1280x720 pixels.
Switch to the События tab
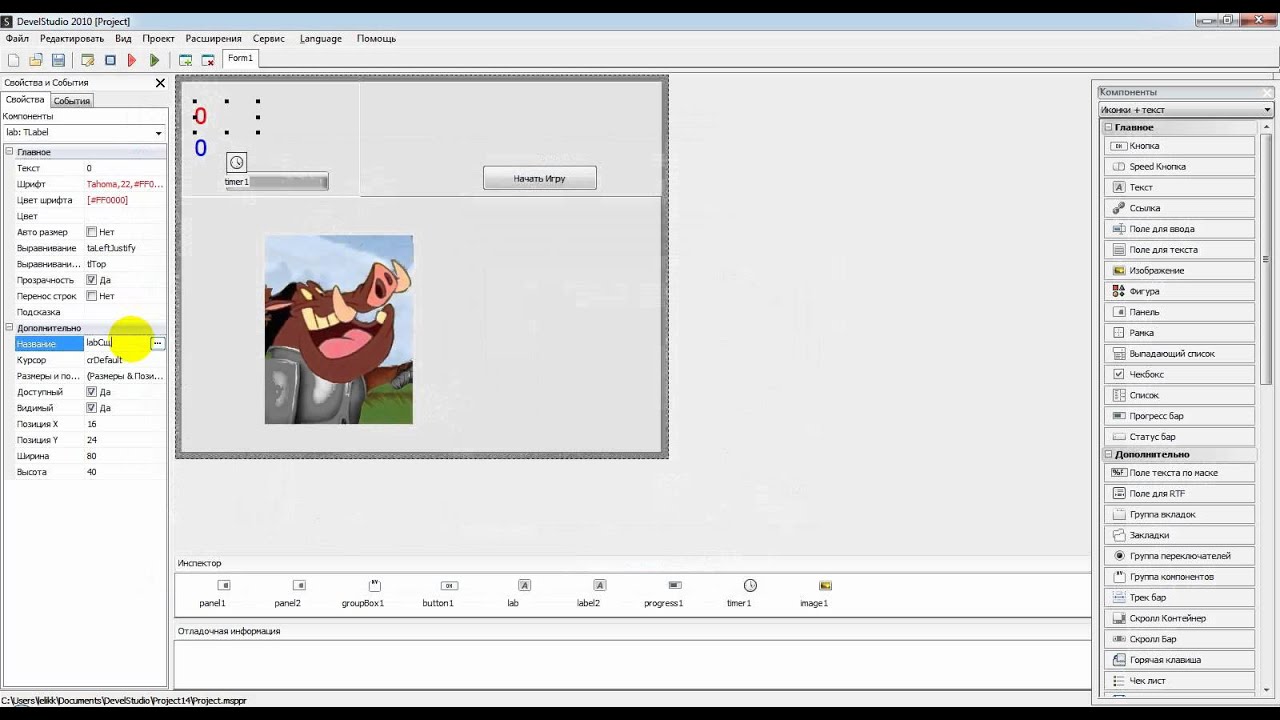(72, 100)
